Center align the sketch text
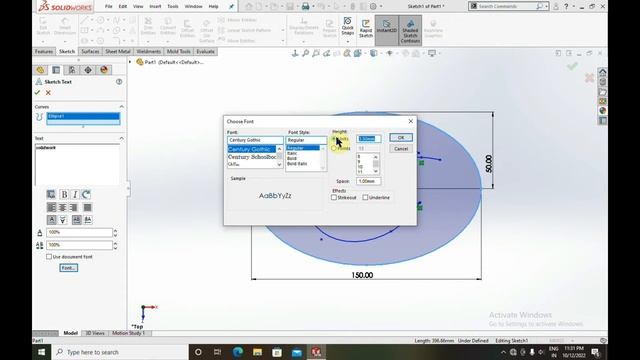The width and height of the screenshot is (640, 360). click(x=62, y=207)
